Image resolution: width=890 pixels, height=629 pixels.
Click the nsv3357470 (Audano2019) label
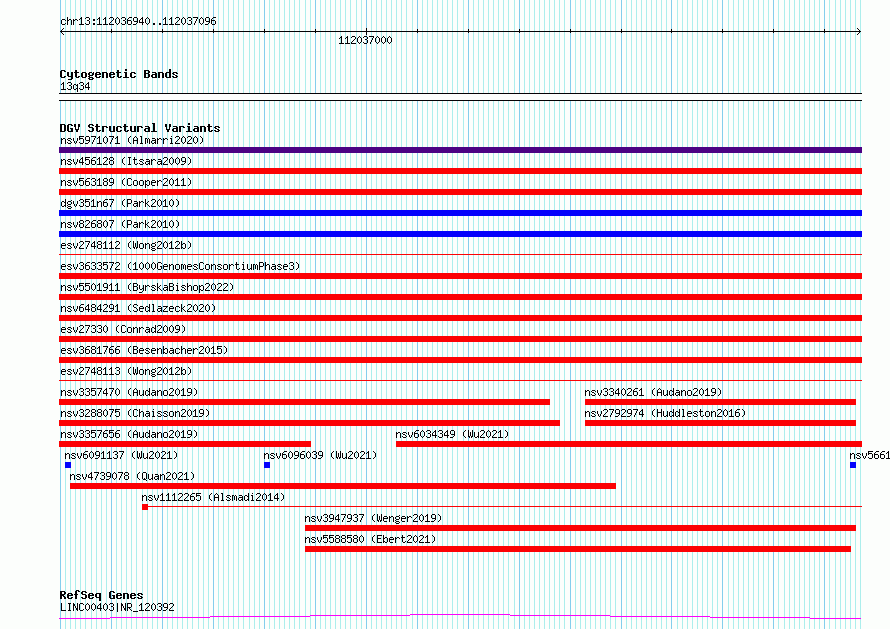129,392
